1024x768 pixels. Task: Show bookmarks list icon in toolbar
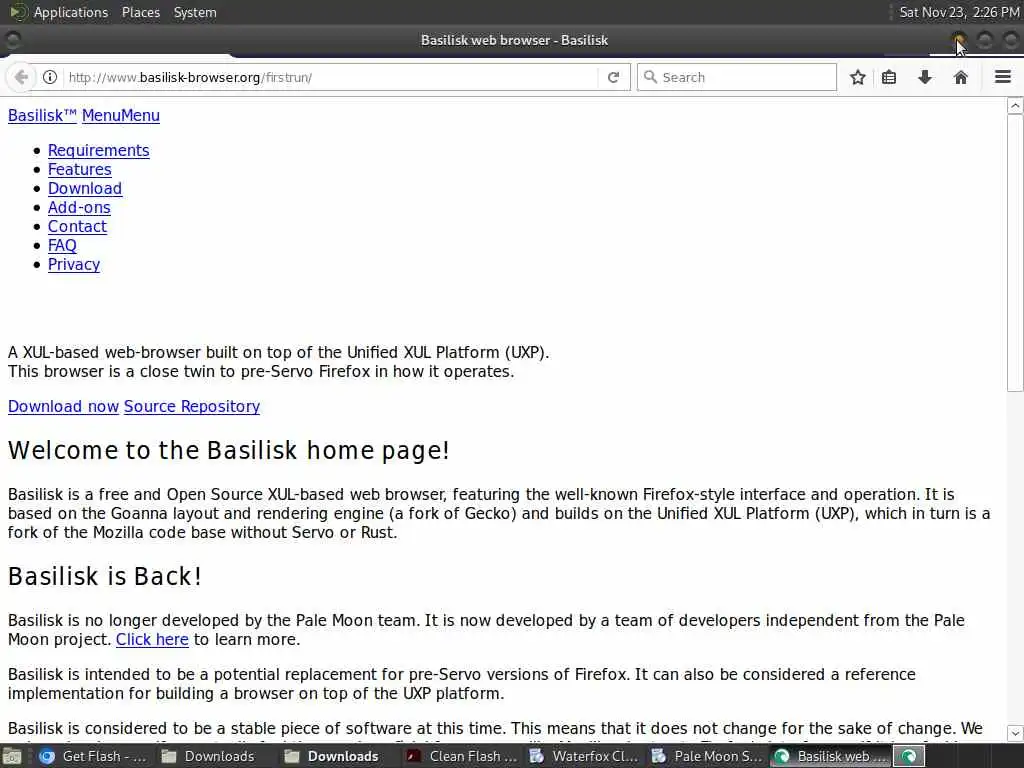pos(889,77)
